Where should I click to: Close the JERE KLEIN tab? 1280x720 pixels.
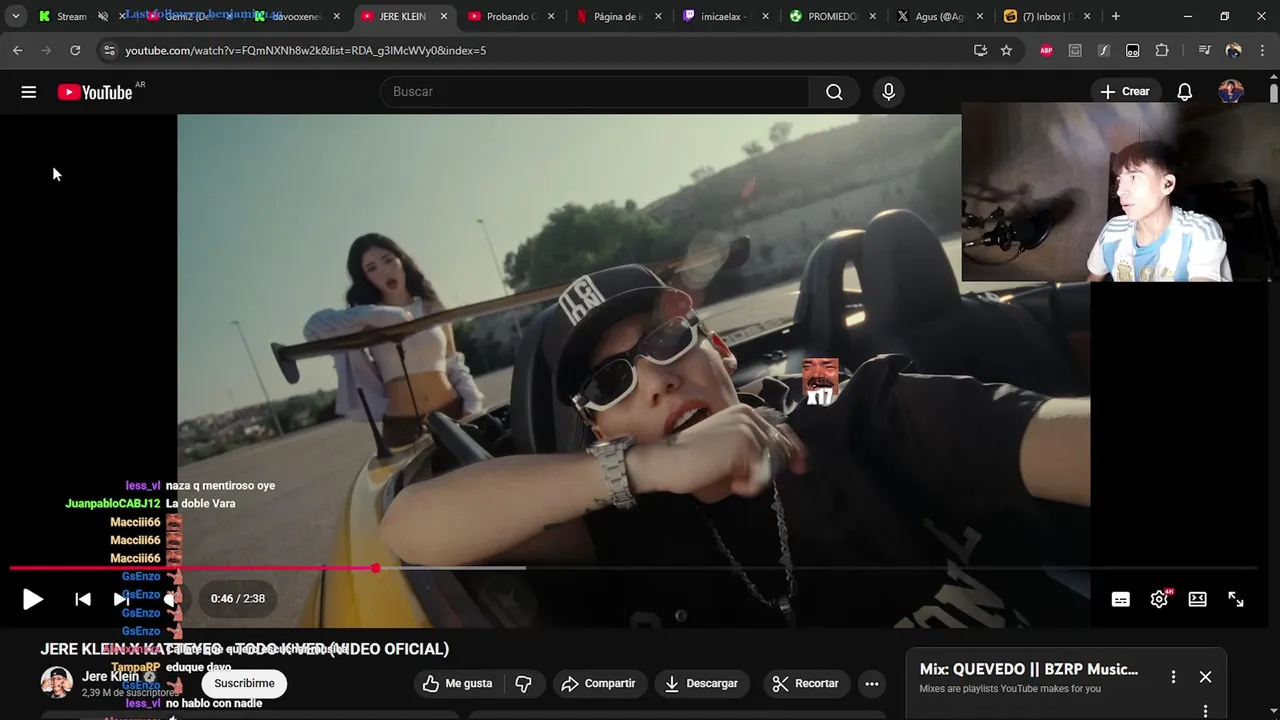coord(444,16)
